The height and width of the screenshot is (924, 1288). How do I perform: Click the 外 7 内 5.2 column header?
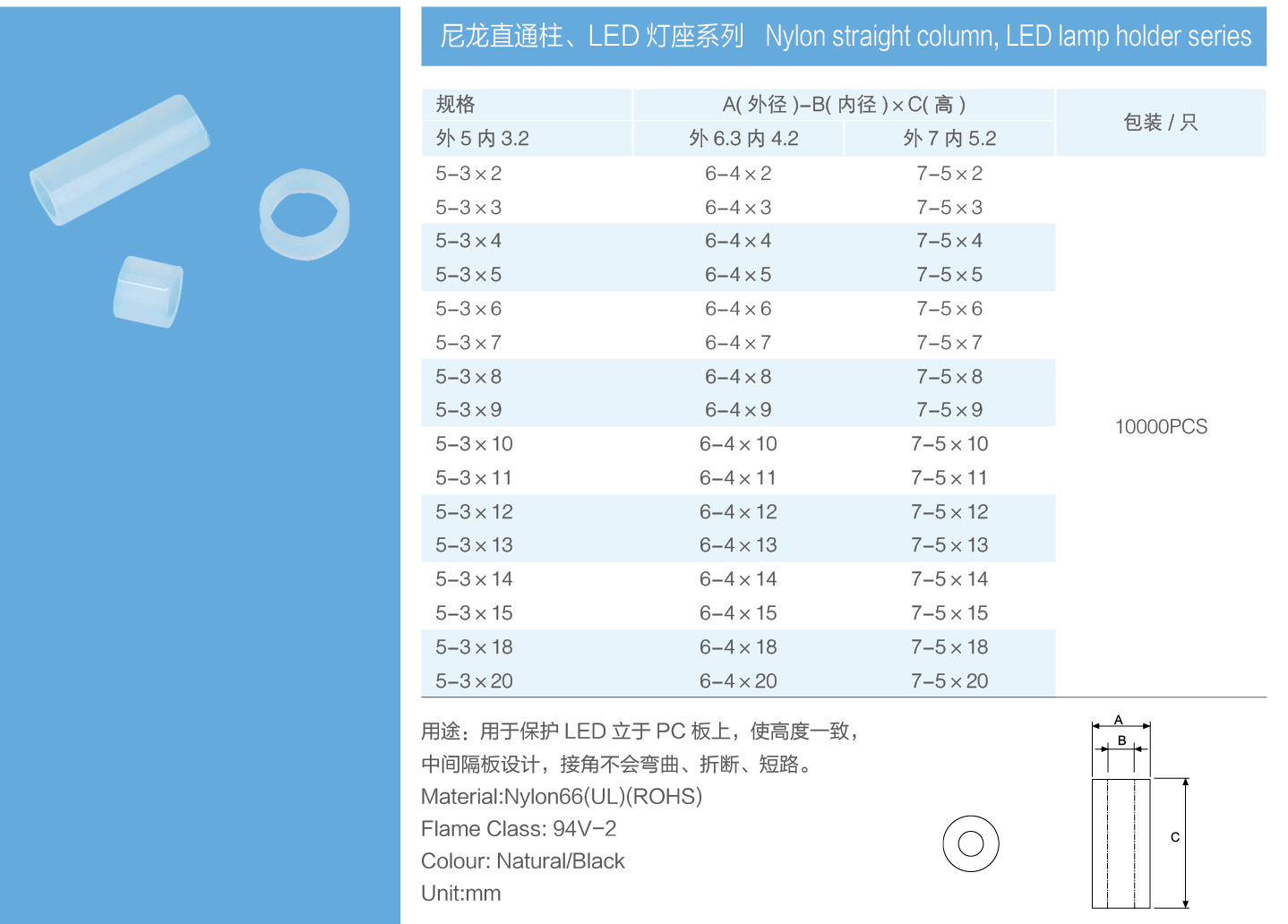coord(949,139)
